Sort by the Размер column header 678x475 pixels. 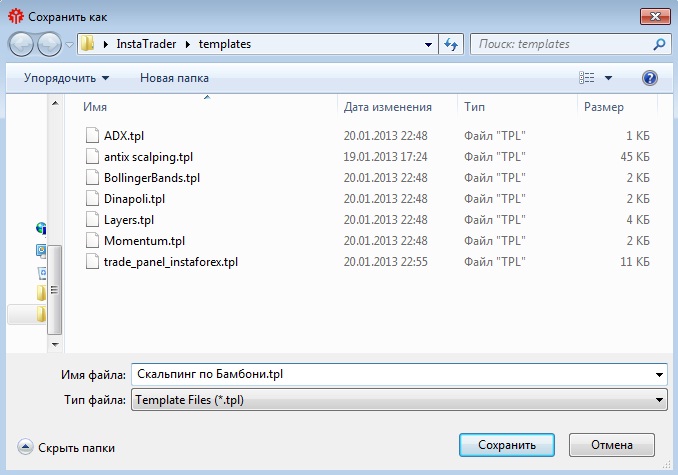pyautogui.click(x=604, y=107)
